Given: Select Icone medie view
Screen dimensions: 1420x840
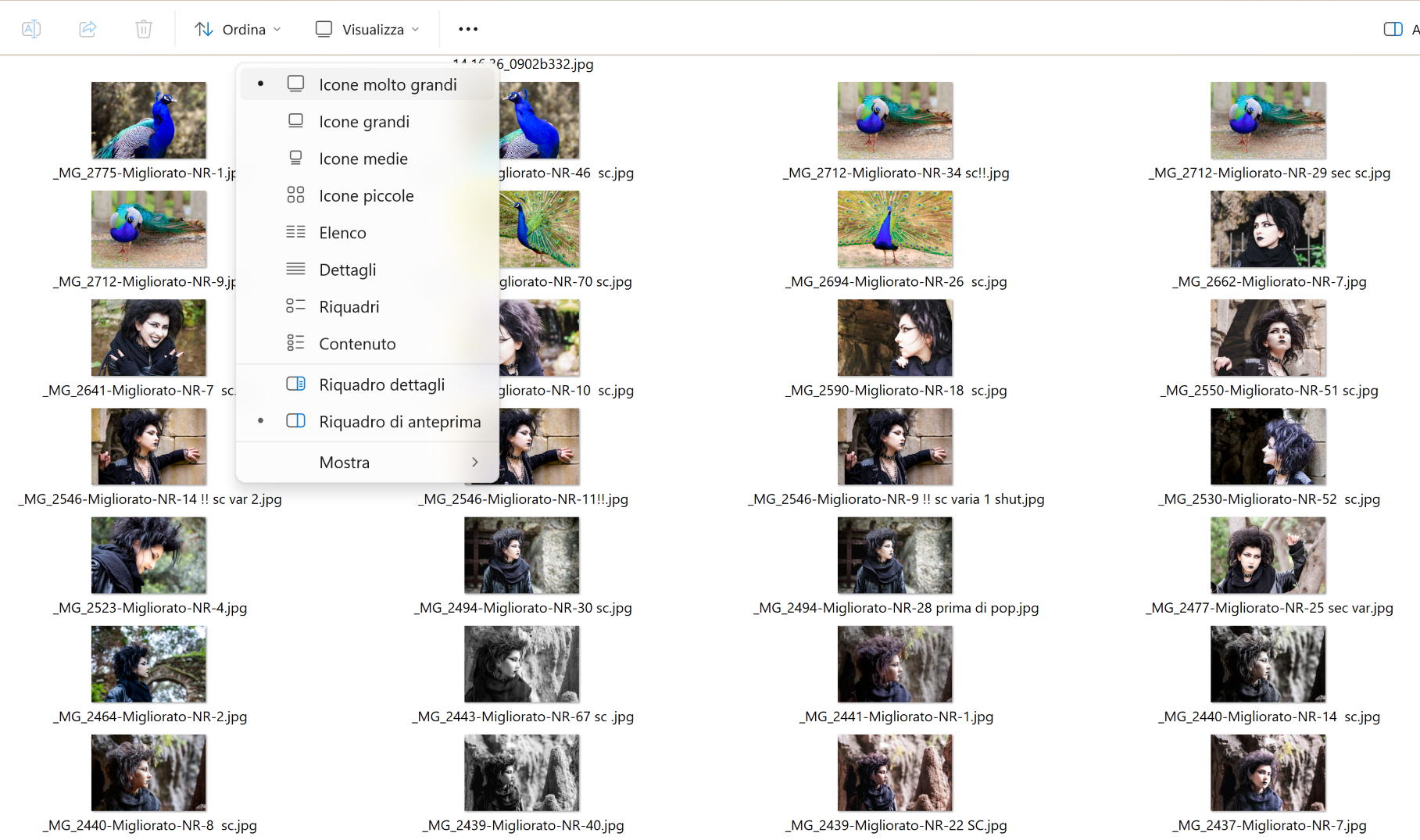Looking at the screenshot, I should pos(367,159).
